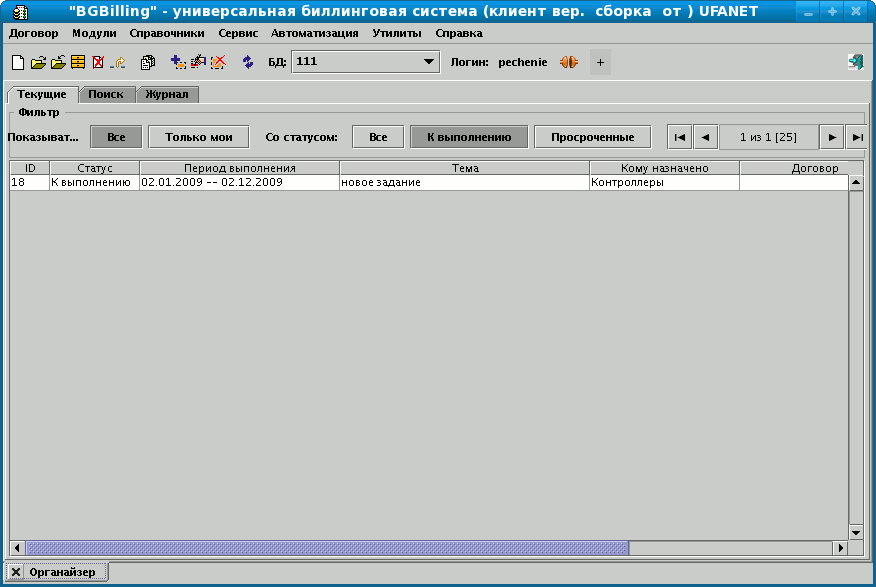Toggle the 'Все' filter under Показыват
Image resolution: width=876 pixels, height=587 pixels.
coord(113,136)
